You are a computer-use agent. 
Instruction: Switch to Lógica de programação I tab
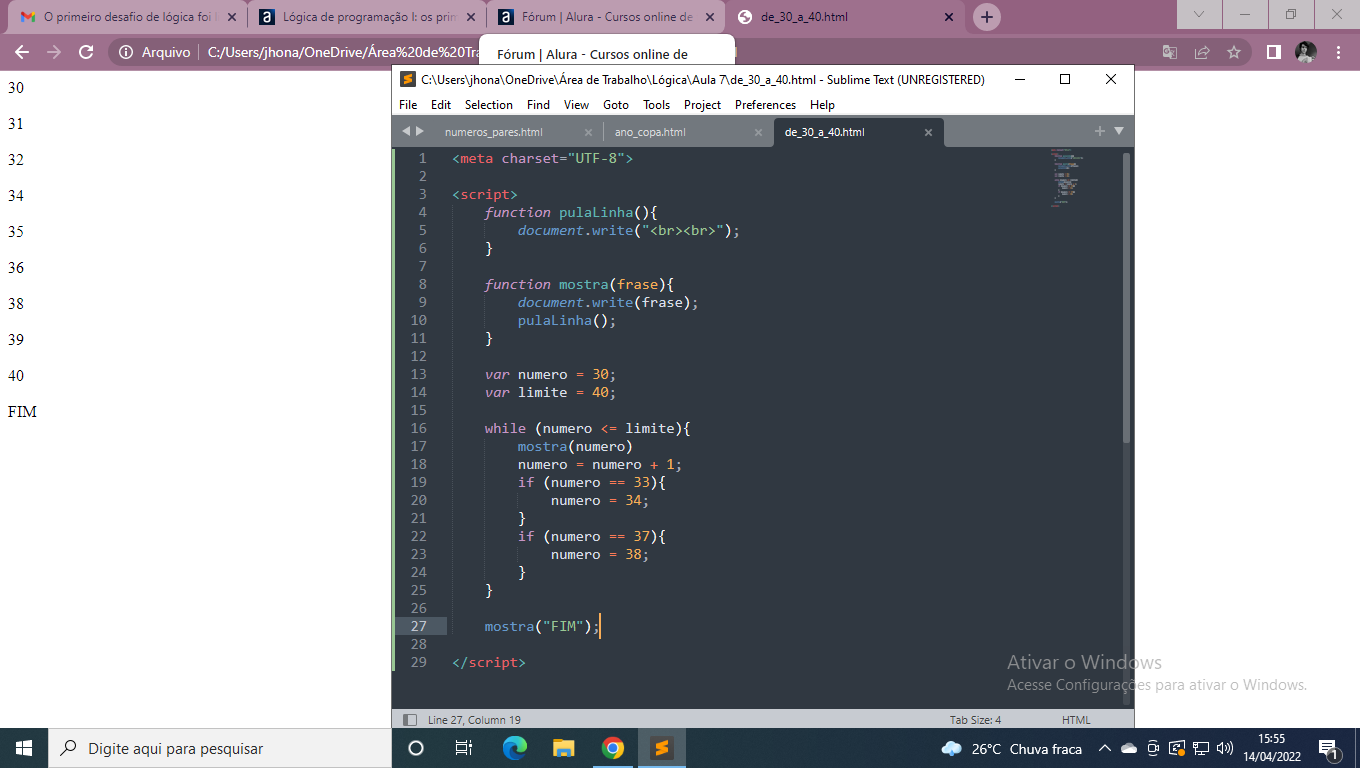pos(367,17)
